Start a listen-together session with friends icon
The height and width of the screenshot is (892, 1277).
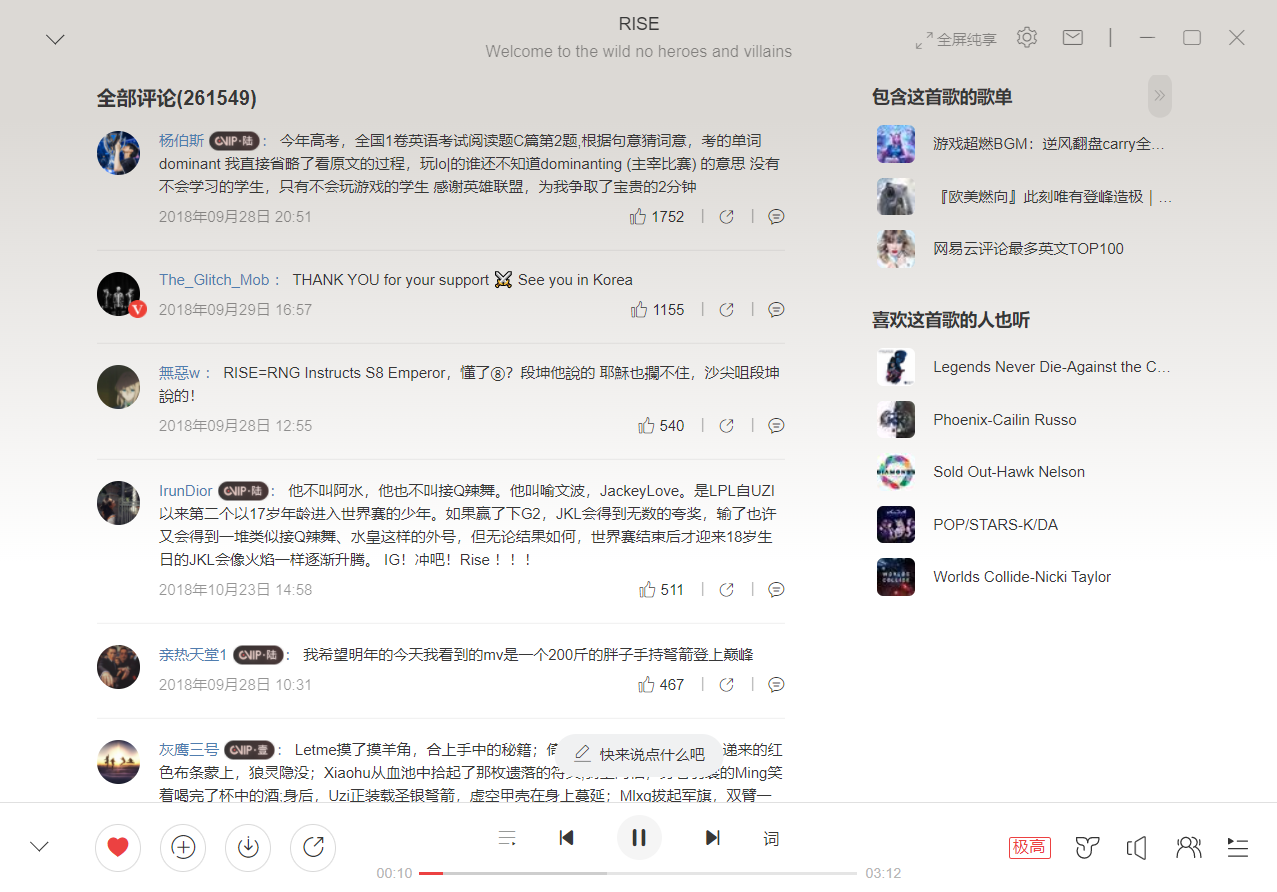[1188, 847]
